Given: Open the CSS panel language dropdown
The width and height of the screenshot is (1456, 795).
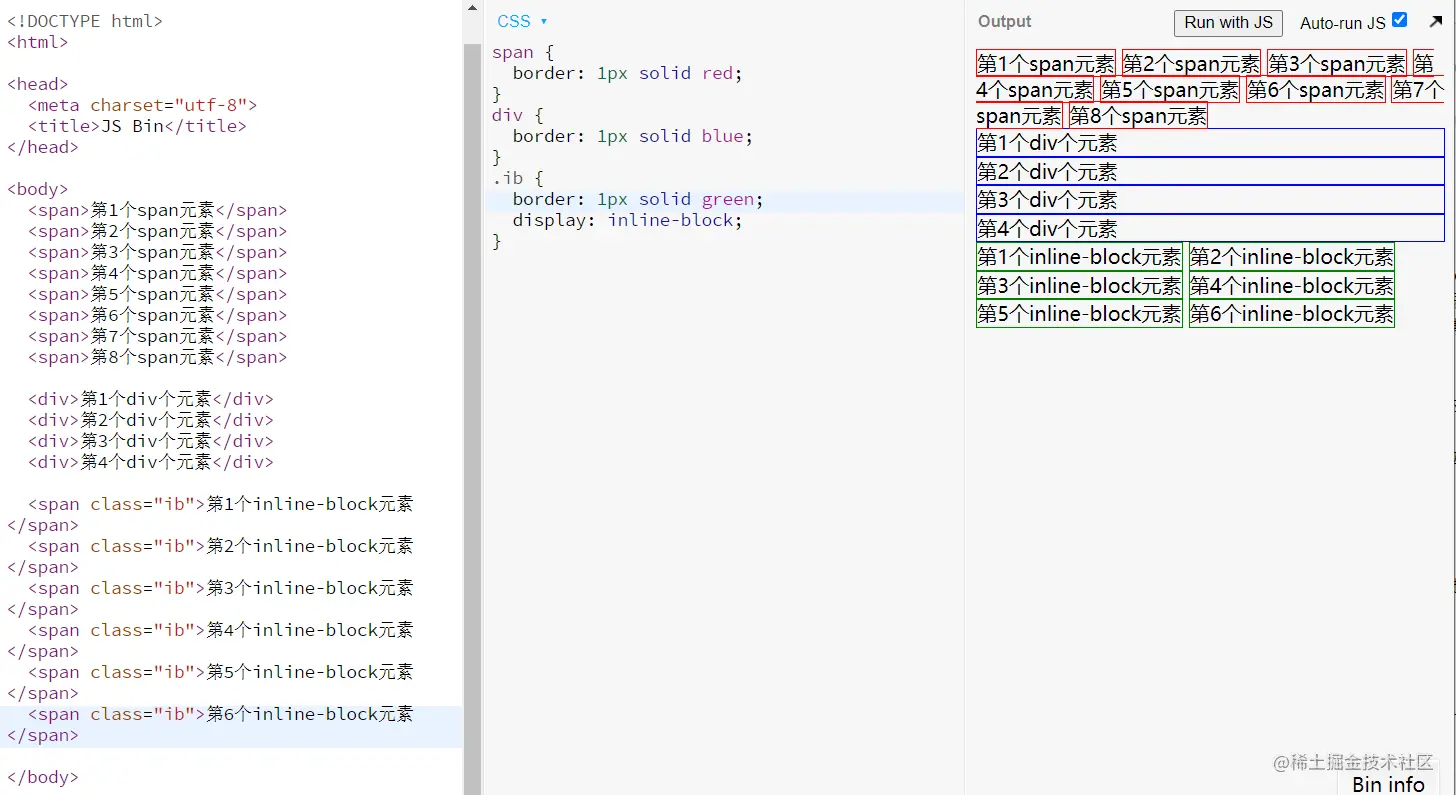Looking at the screenshot, I should click(x=522, y=21).
